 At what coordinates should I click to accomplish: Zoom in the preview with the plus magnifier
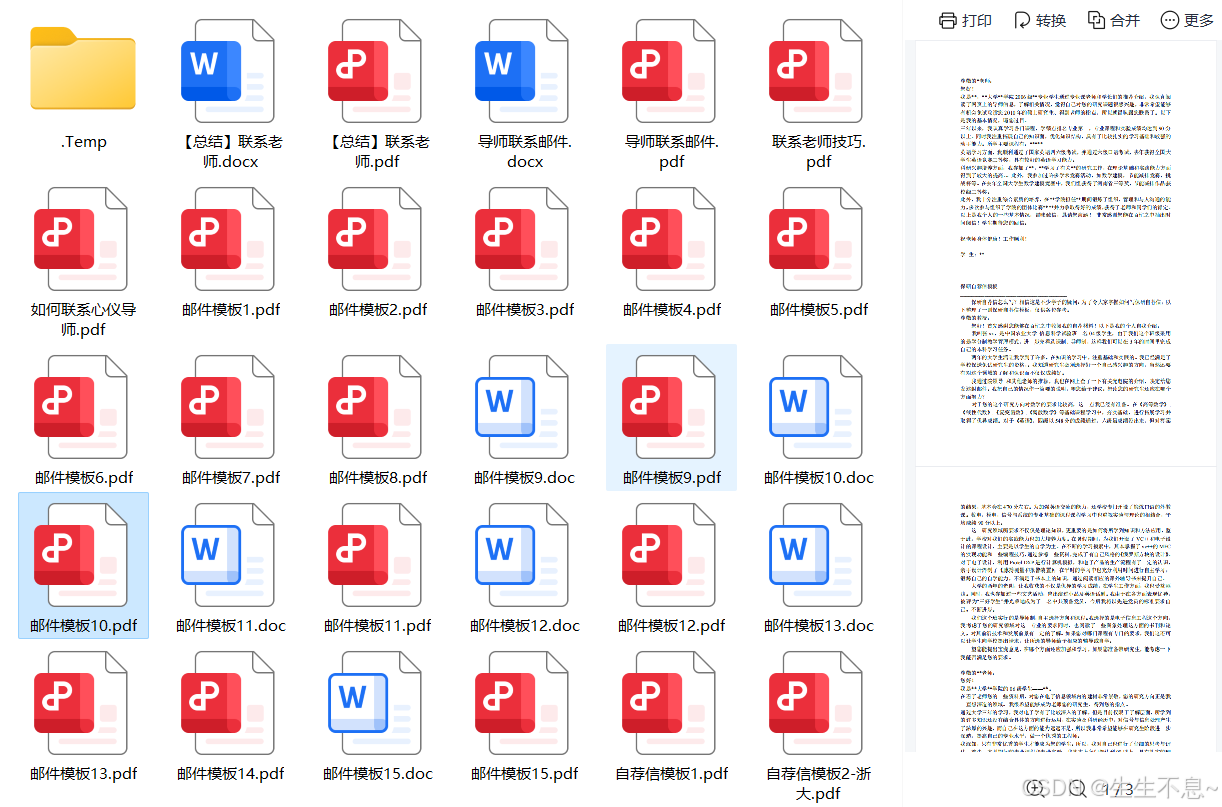tap(1034, 788)
